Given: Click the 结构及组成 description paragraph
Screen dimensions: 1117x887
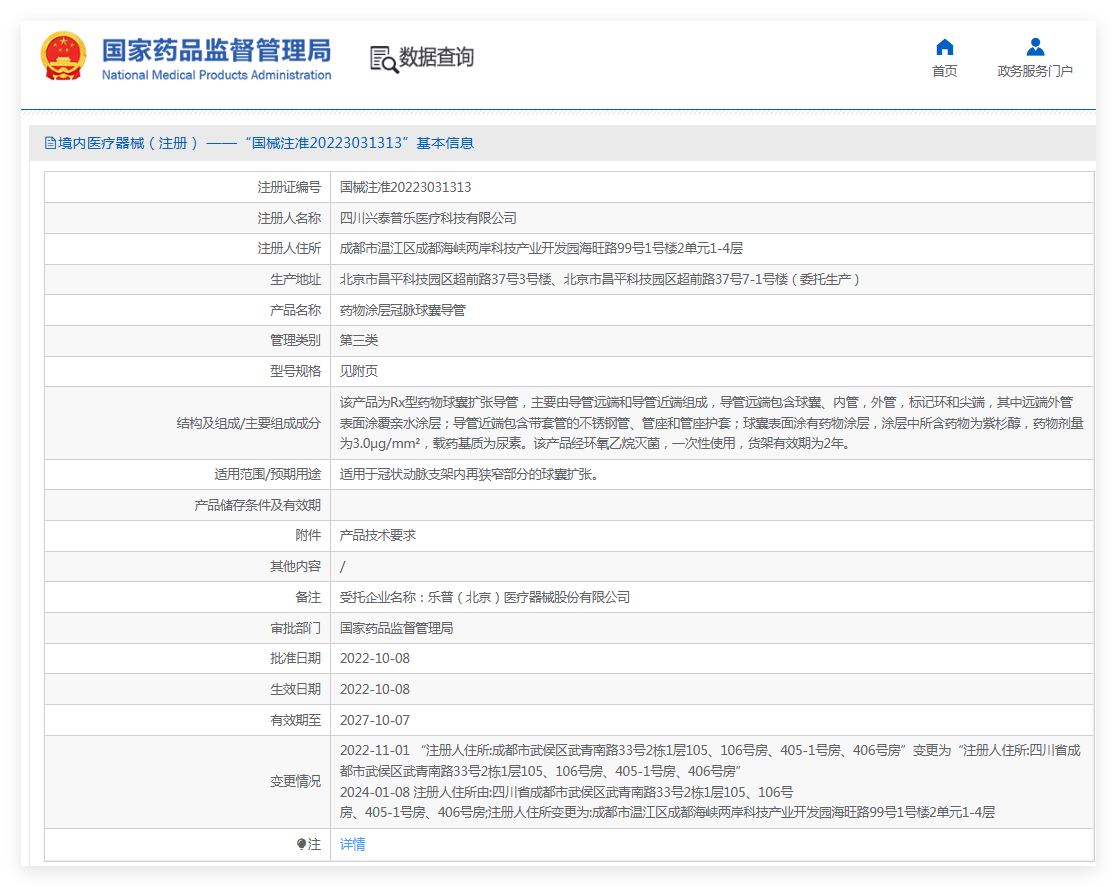Looking at the screenshot, I should pyautogui.click(x=712, y=423).
